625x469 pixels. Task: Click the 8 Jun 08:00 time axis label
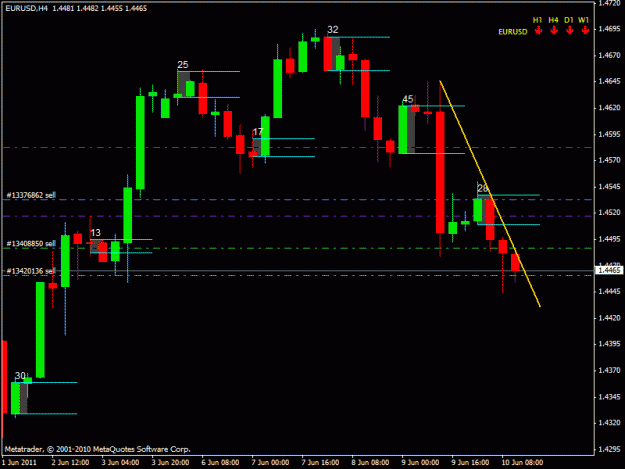click(370, 463)
